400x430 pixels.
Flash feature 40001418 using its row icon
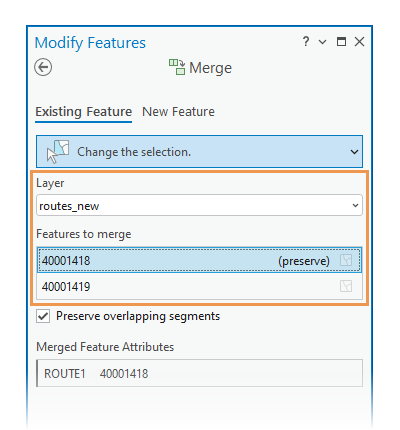click(x=346, y=260)
